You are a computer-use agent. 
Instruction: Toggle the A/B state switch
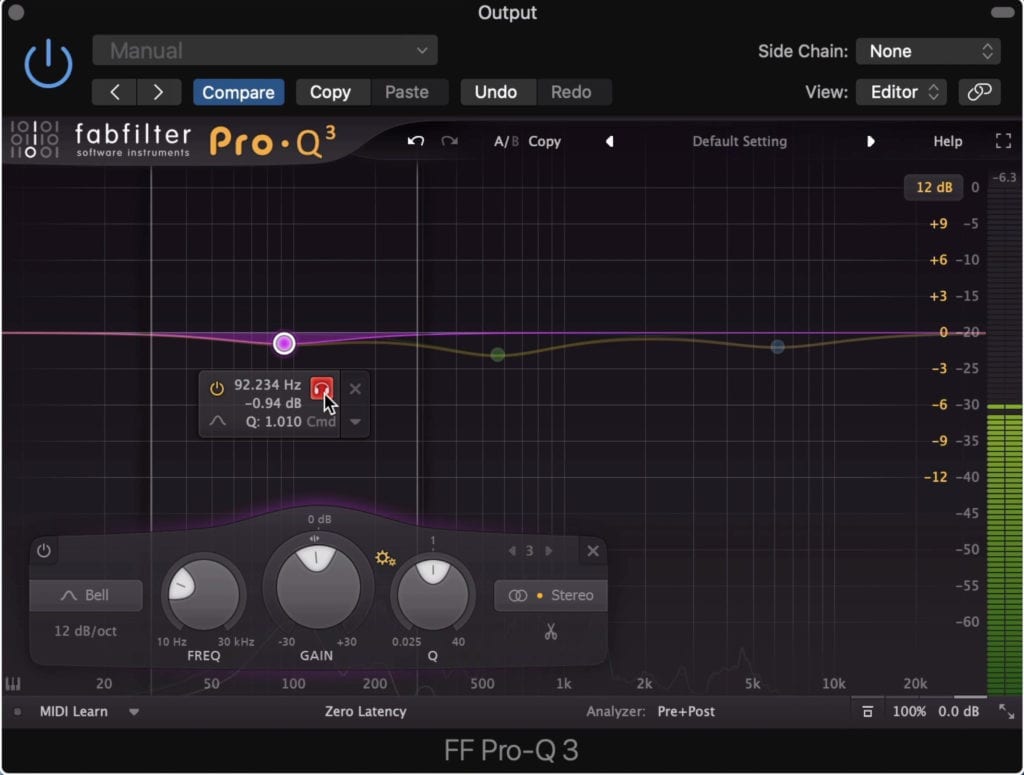[506, 141]
